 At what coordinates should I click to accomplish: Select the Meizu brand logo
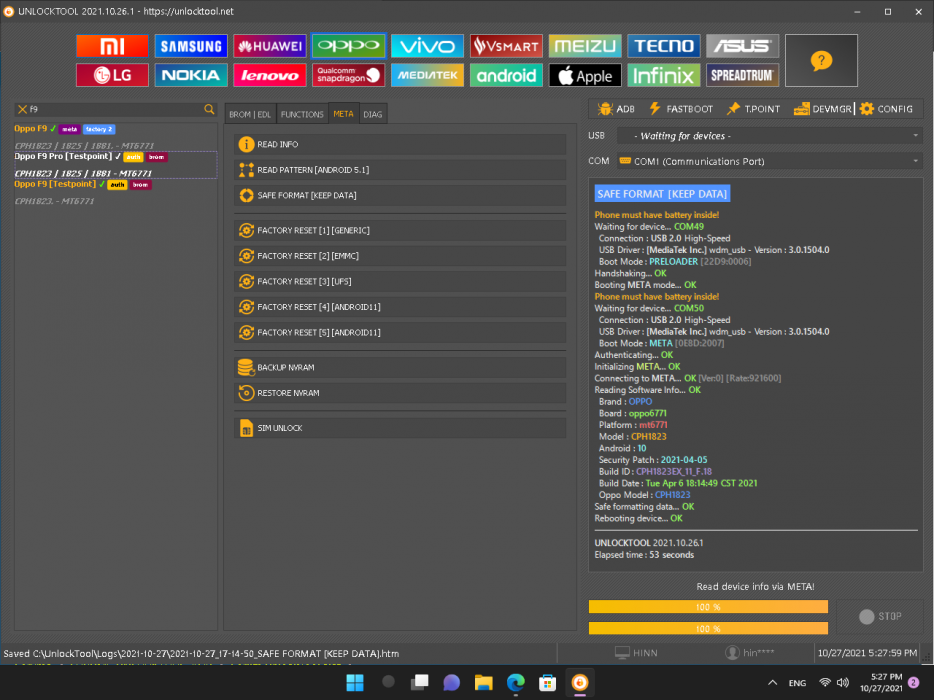[584, 46]
